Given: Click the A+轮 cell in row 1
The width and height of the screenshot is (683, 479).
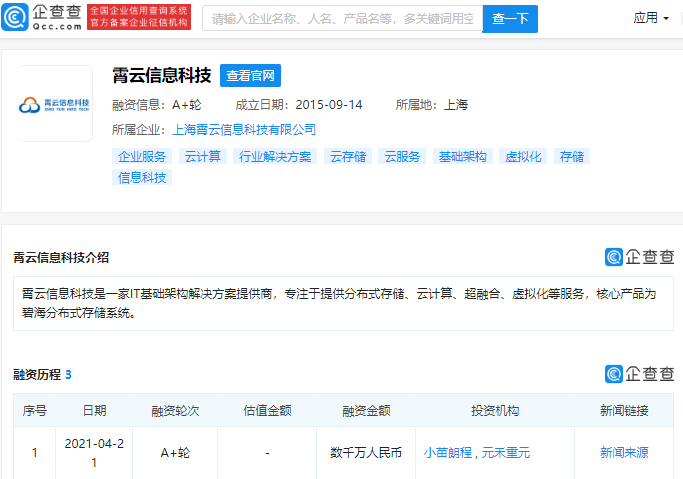Looking at the screenshot, I should click(175, 453).
